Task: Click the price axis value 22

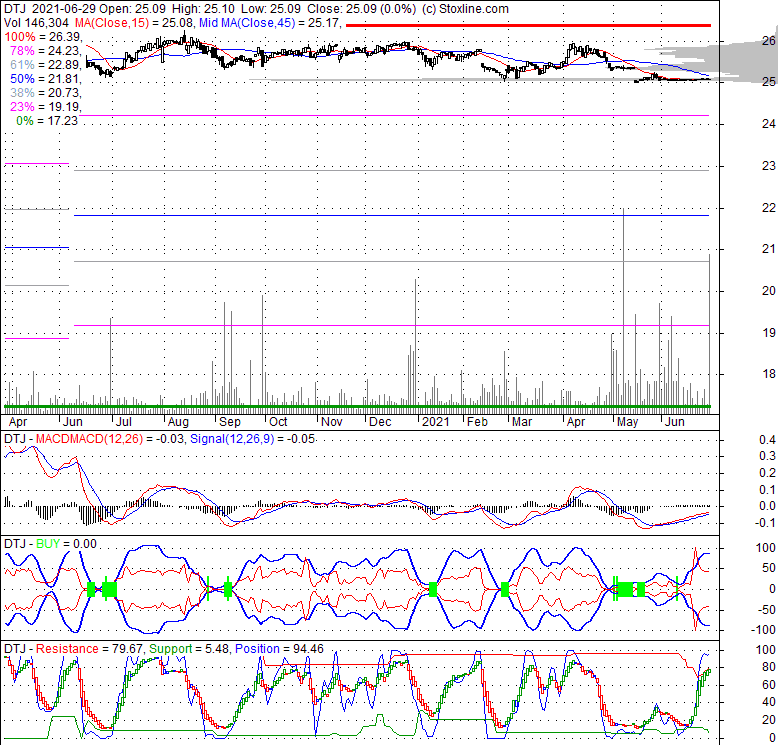Action: click(x=769, y=207)
